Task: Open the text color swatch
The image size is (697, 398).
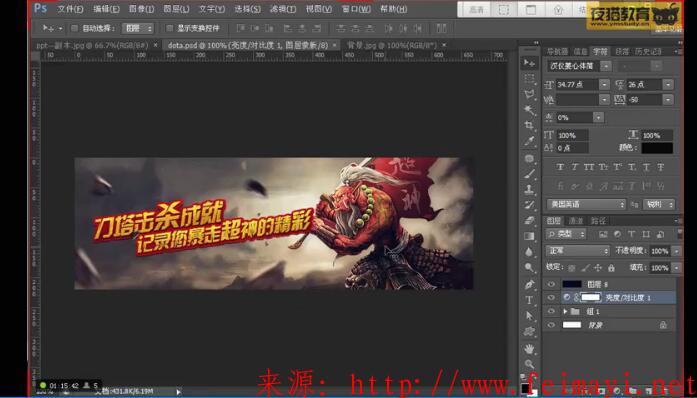Action: coord(657,148)
